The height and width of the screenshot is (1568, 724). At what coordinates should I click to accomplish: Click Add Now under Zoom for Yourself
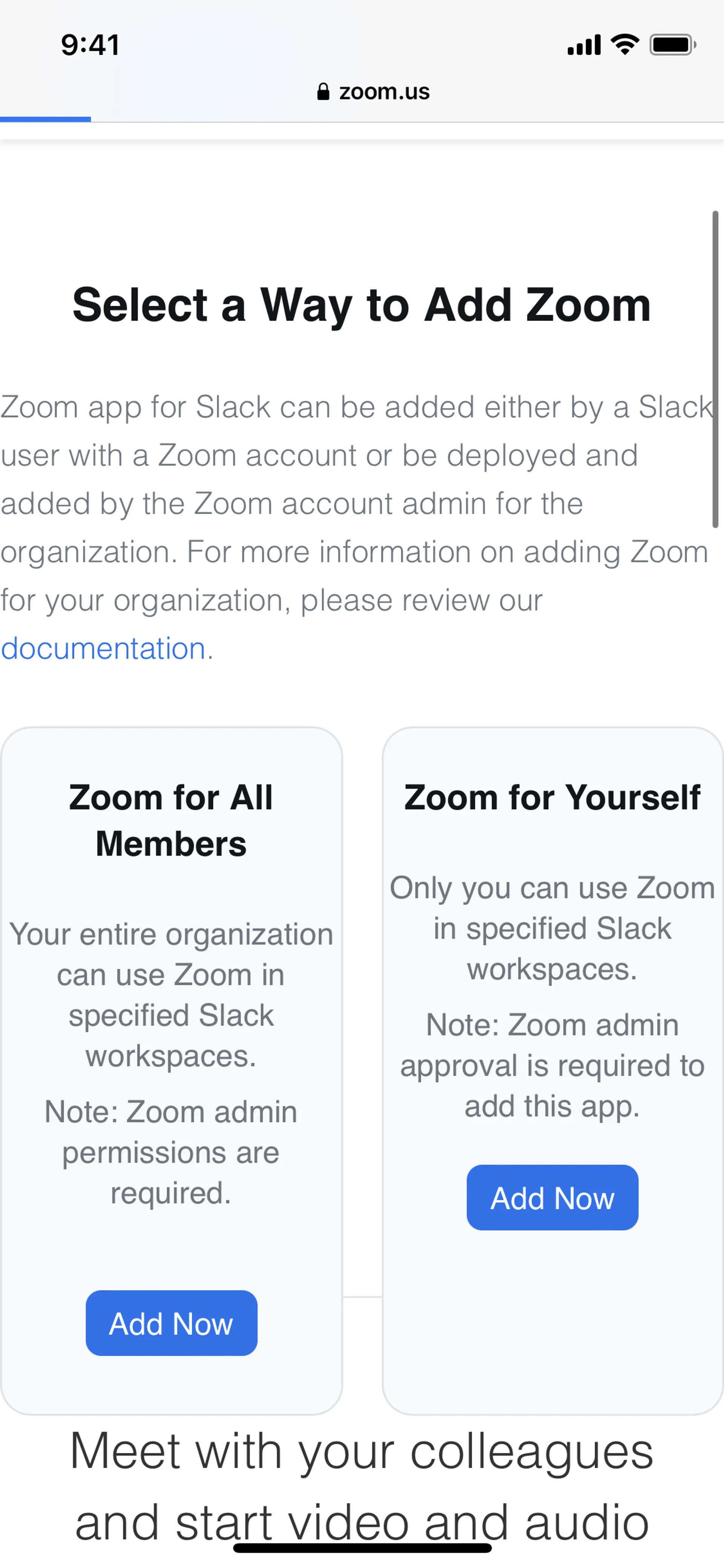(x=552, y=1198)
